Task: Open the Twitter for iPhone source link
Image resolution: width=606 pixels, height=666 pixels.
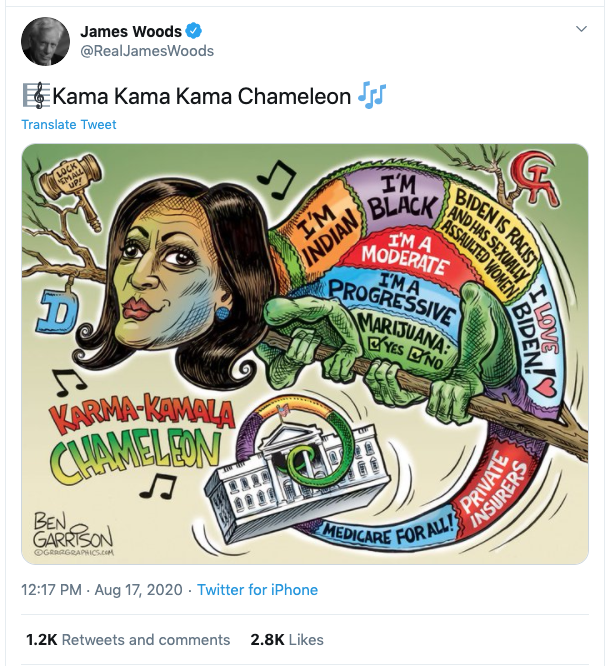Action: 257,590
